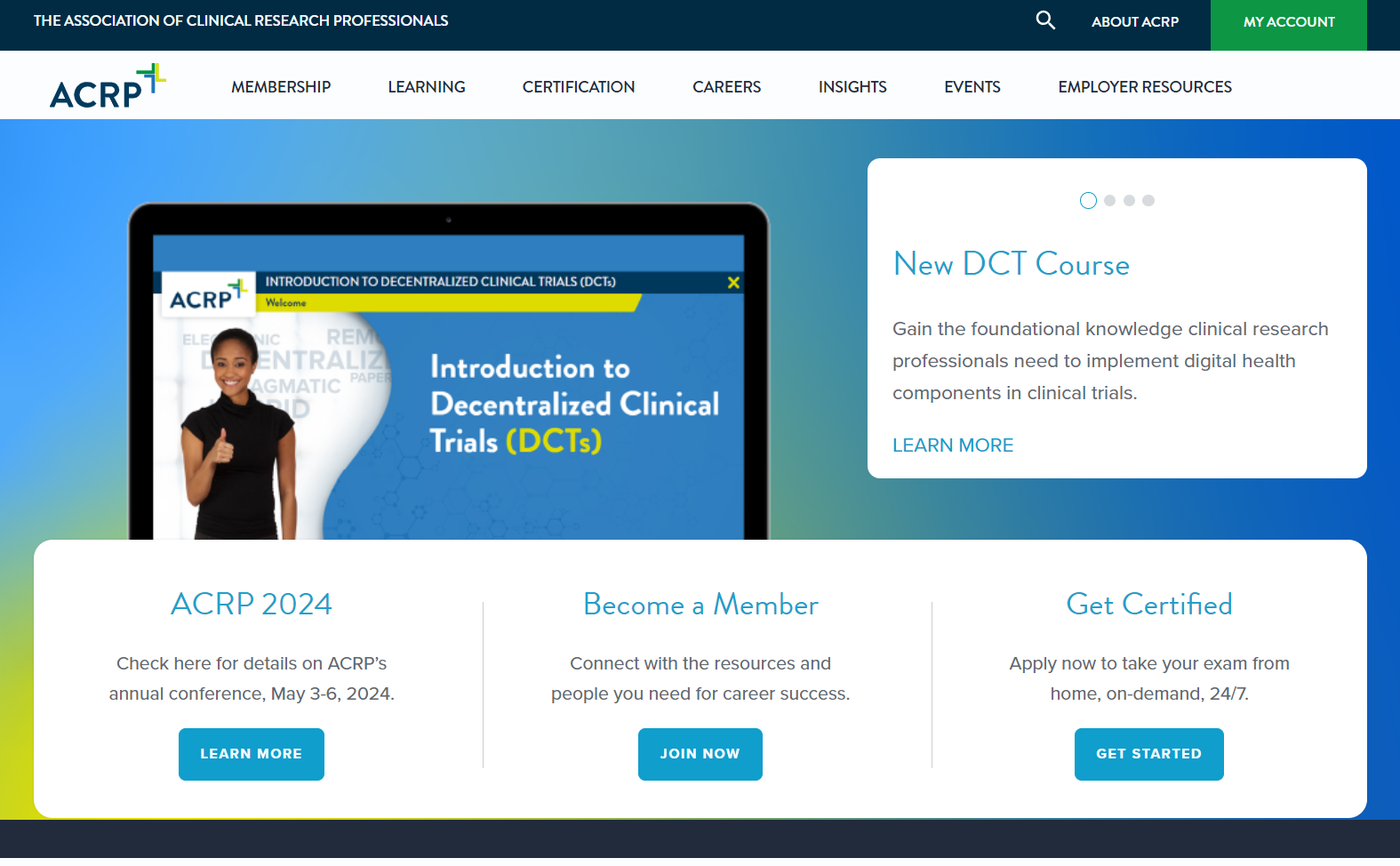The image size is (1400, 866).
Task: Go to About ACRP
Action: [1135, 21]
